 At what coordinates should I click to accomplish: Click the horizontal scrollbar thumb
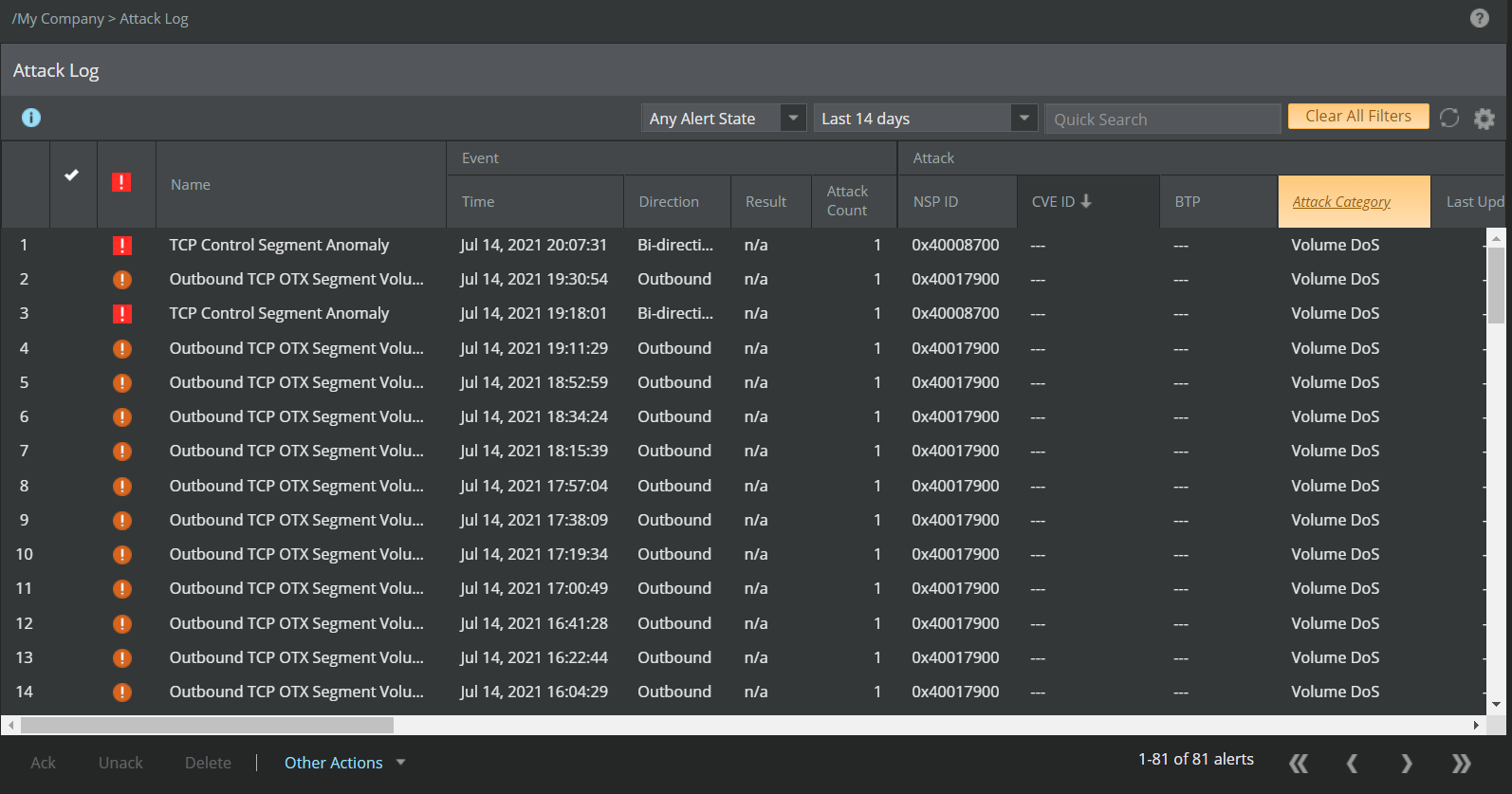pyautogui.click(x=207, y=725)
